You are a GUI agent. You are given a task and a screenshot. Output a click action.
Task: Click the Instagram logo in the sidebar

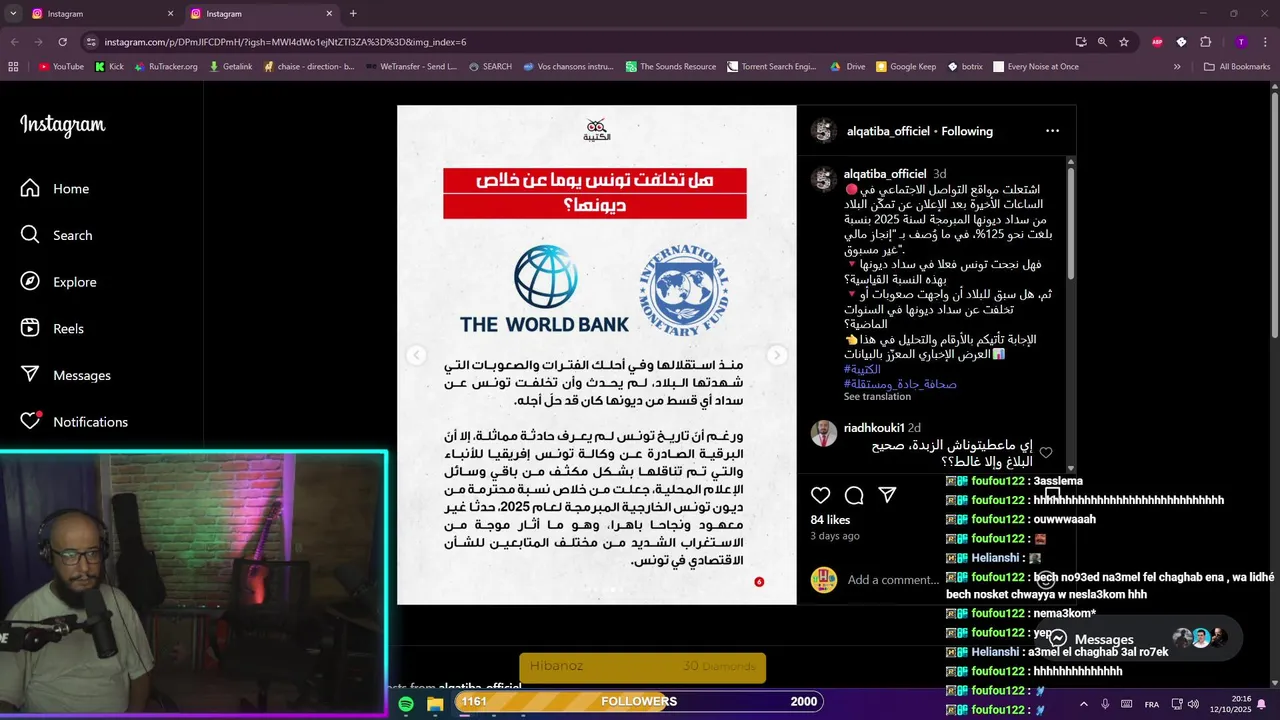click(62, 125)
